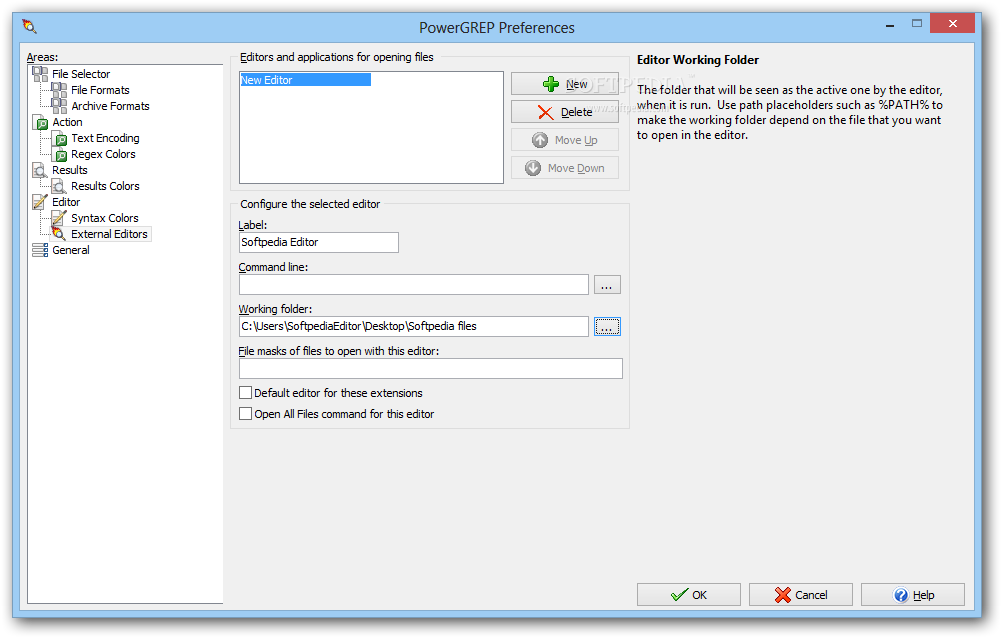Viewport: 1002px width, 638px height.
Task: Open Syntax Colors preferences
Action: point(105,217)
